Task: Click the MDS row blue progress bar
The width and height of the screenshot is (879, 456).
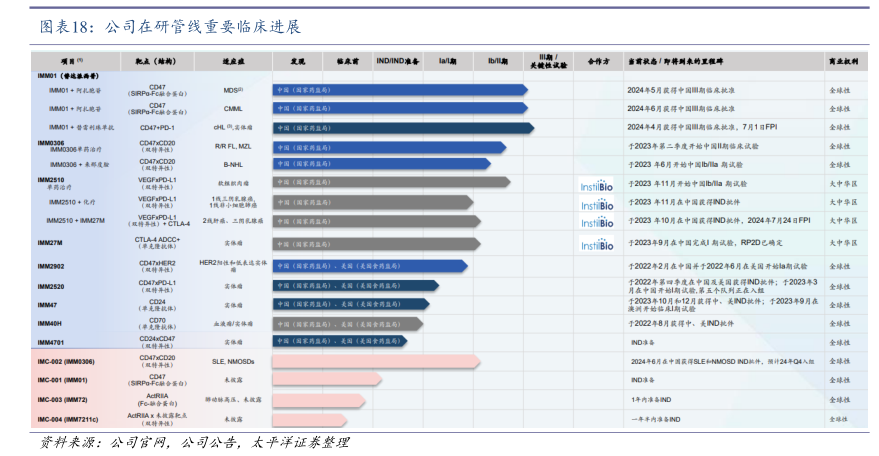Action: (x=400, y=90)
